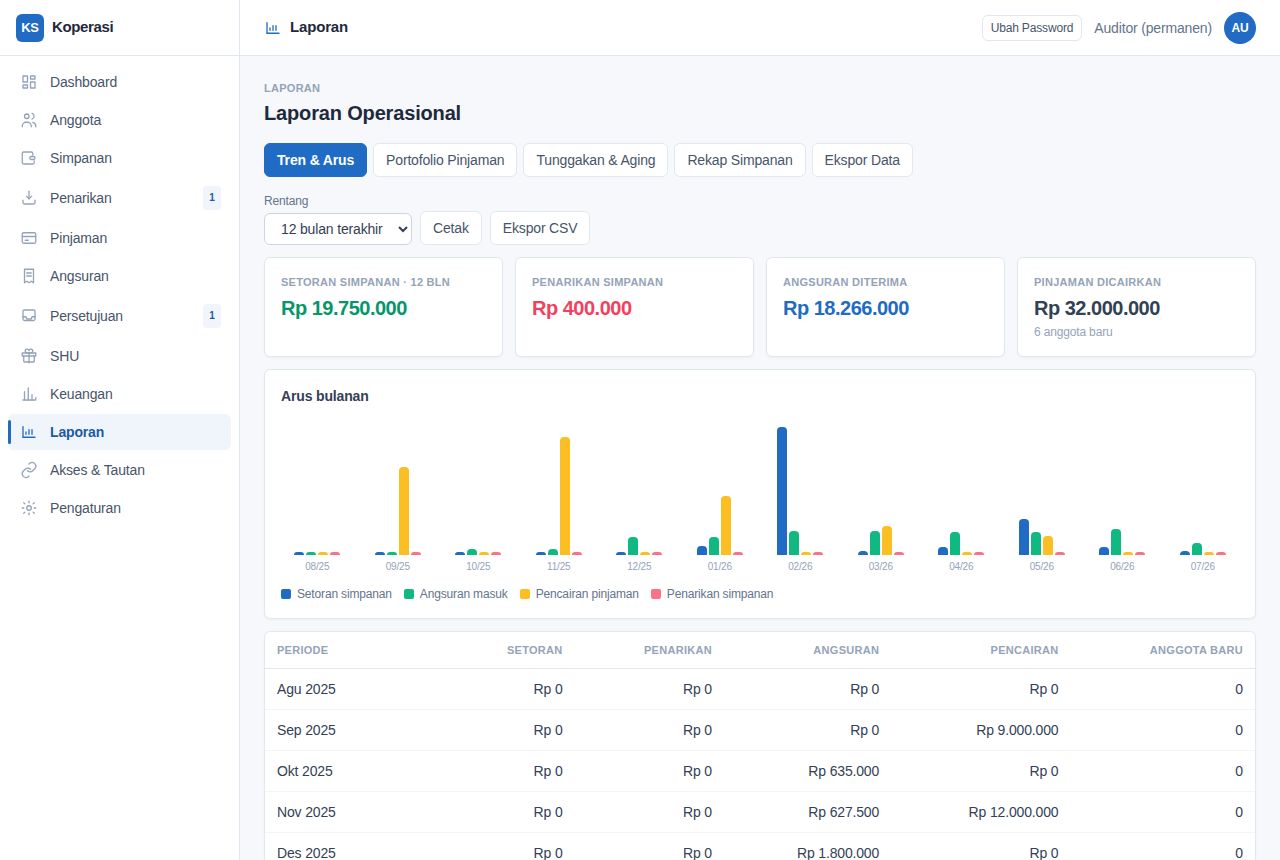1280x860 pixels.
Task: Click the Anggota people icon
Action: [x=29, y=120]
